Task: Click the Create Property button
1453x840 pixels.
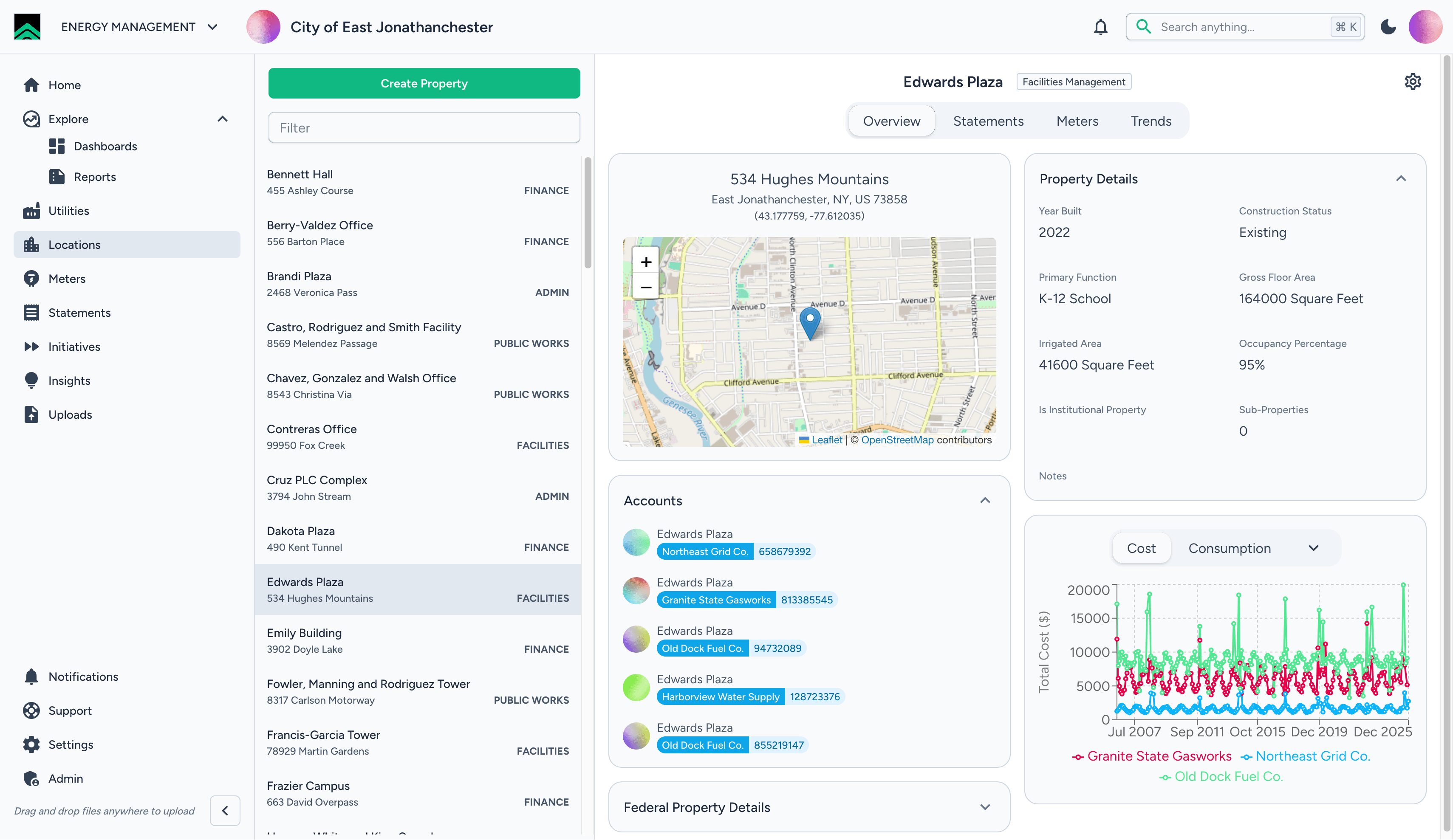Action: [424, 84]
